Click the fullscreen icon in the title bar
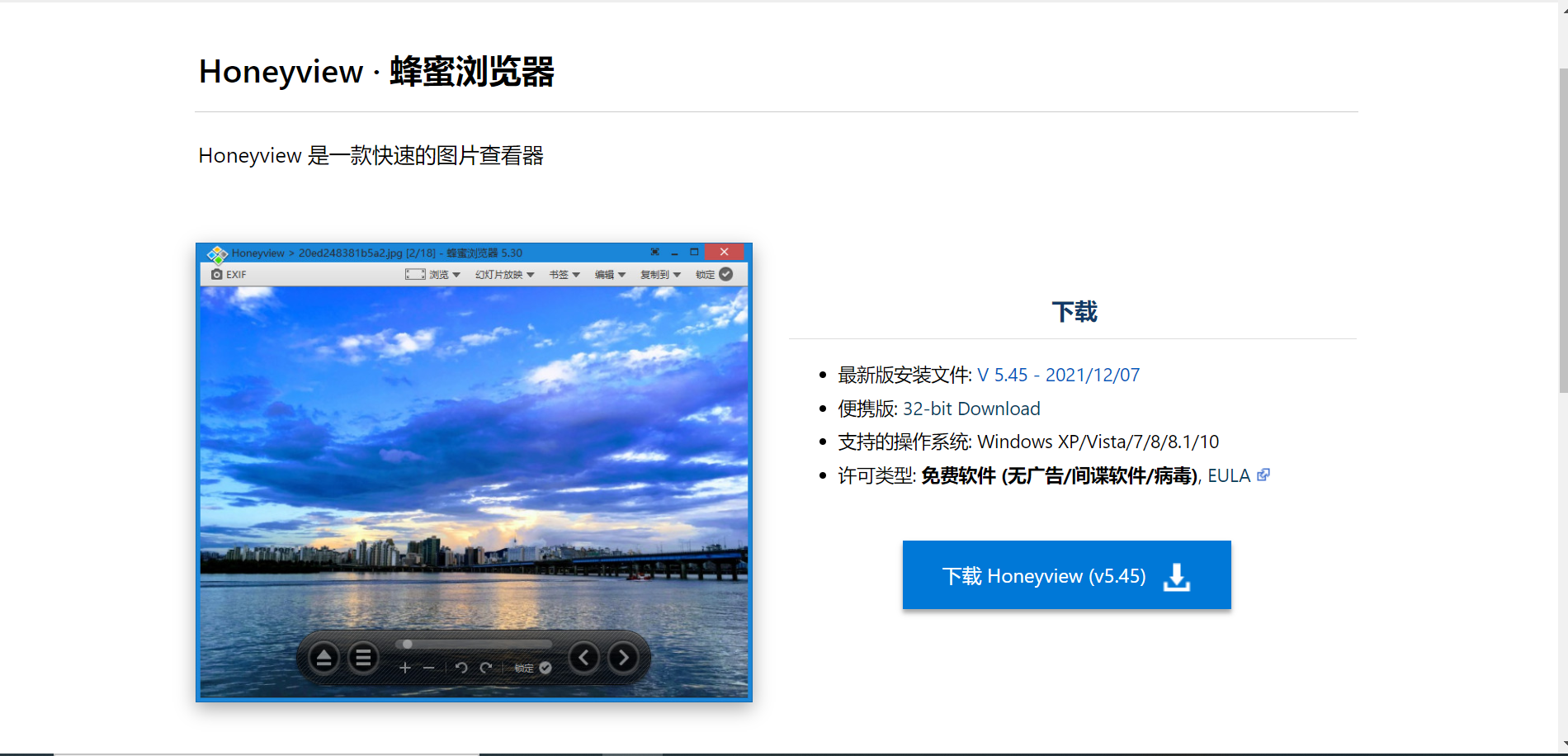This screenshot has width=1568, height=756. [x=654, y=252]
